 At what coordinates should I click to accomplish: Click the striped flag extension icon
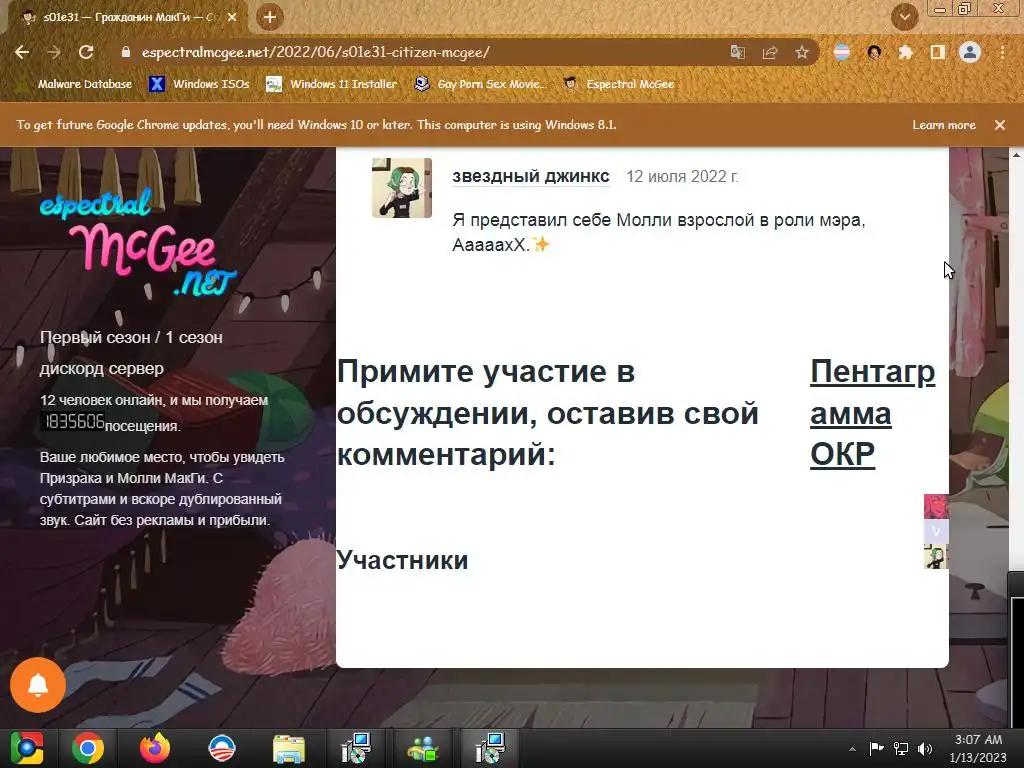tap(842, 52)
